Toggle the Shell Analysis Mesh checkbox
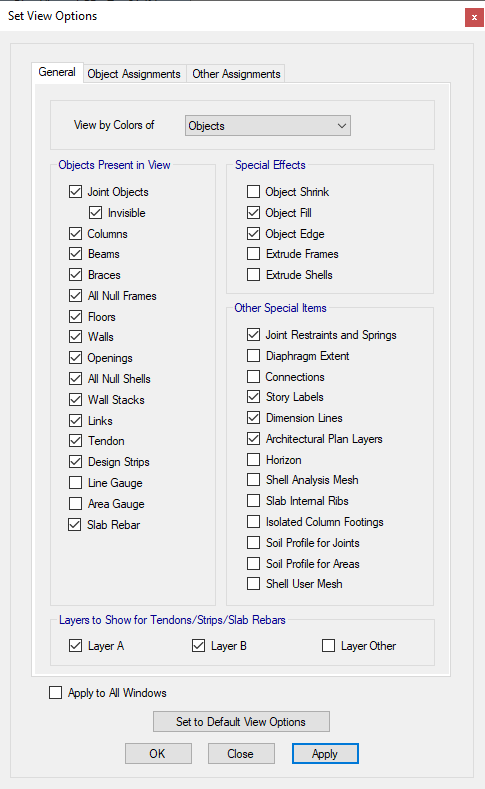Image resolution: width=485 pixels, height=789 pixels. [x=254, y=480]
